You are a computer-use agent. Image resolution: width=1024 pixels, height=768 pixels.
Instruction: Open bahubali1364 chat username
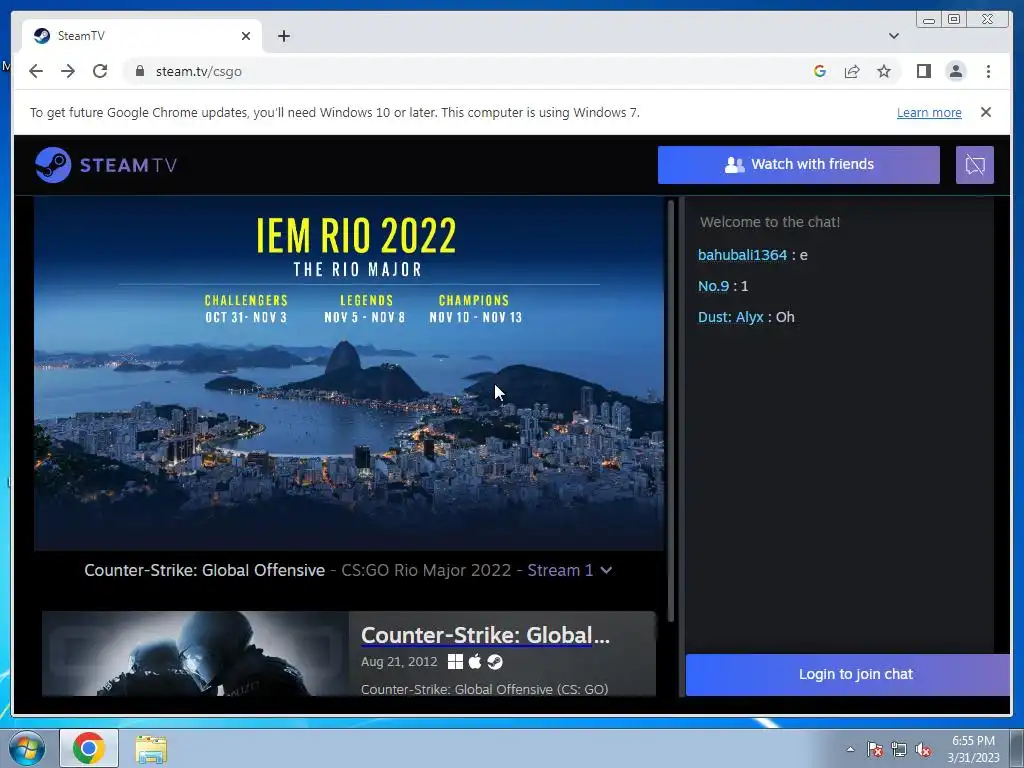point(743,255)
